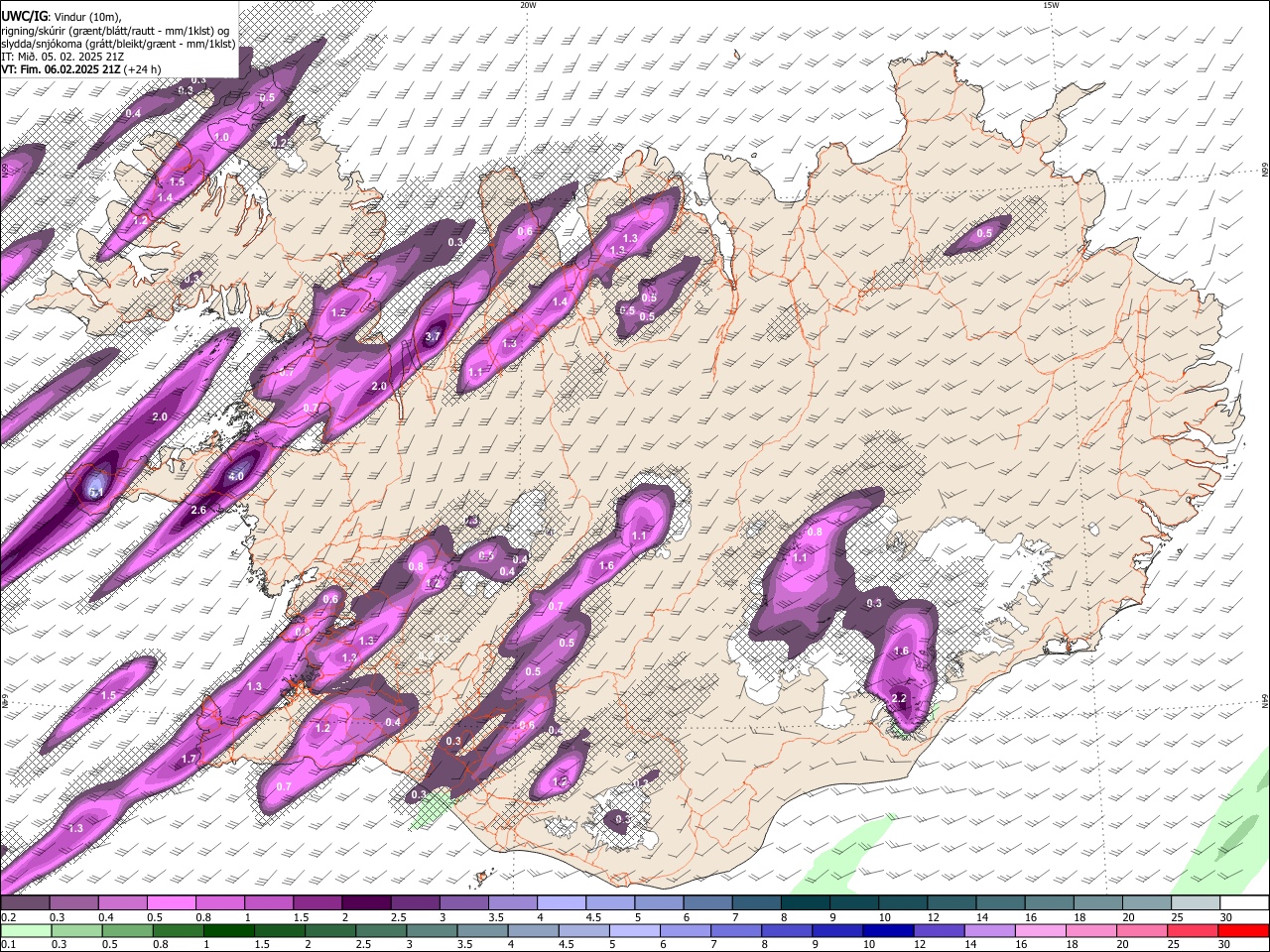This screenshot has width=1270, height=952.
Task: Click the 'slydda/snjókoma (grátt/bleikt/grænt' description line
Action: (118, 44)
